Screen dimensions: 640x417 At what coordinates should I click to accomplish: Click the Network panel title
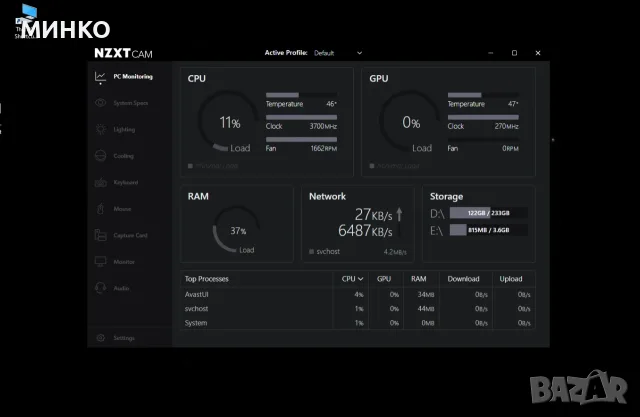coord(327,197)
